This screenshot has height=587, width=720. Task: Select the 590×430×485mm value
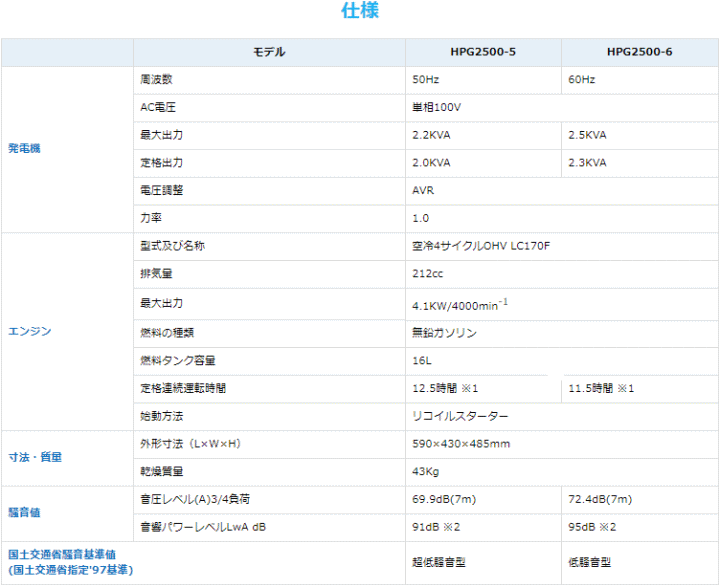click(x=461, y=444)
